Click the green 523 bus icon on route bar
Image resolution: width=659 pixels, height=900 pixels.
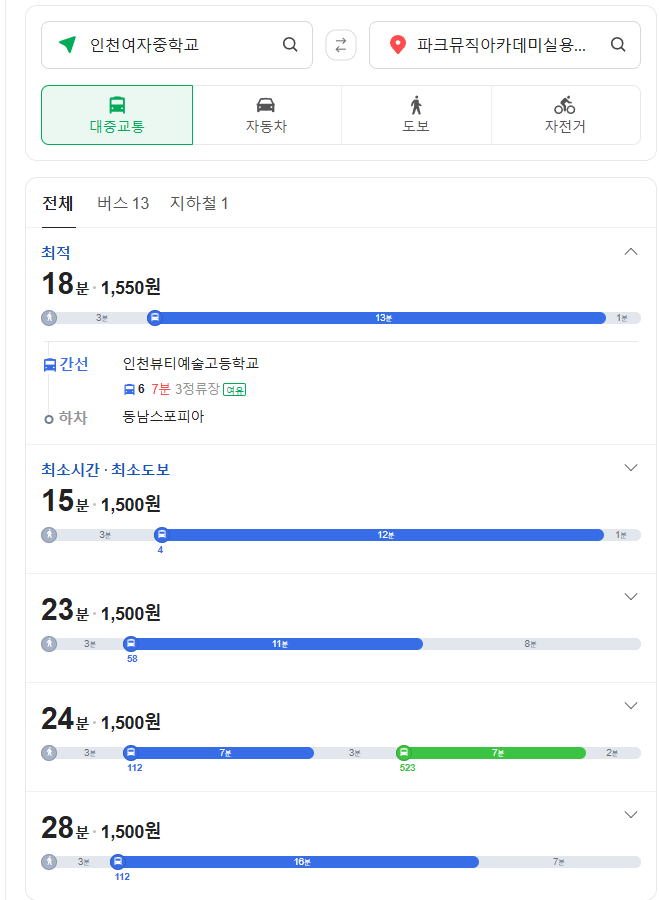click(x=403, y=753)
